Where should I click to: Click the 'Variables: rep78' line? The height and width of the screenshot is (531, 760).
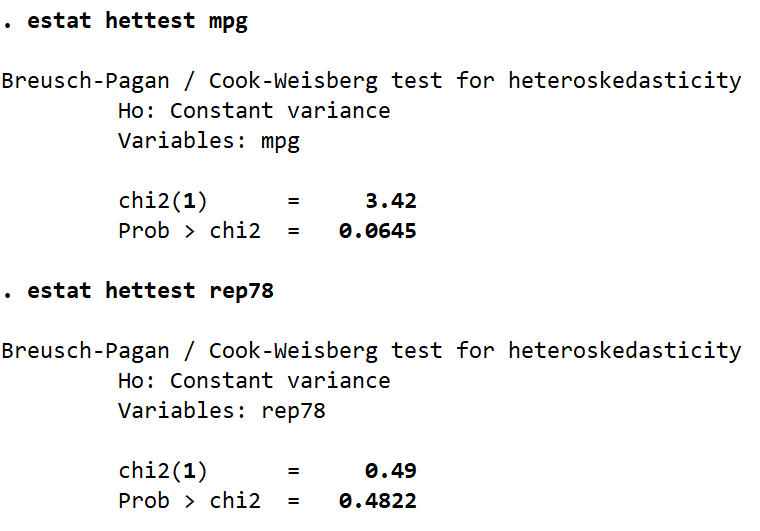tap(221, 411)
